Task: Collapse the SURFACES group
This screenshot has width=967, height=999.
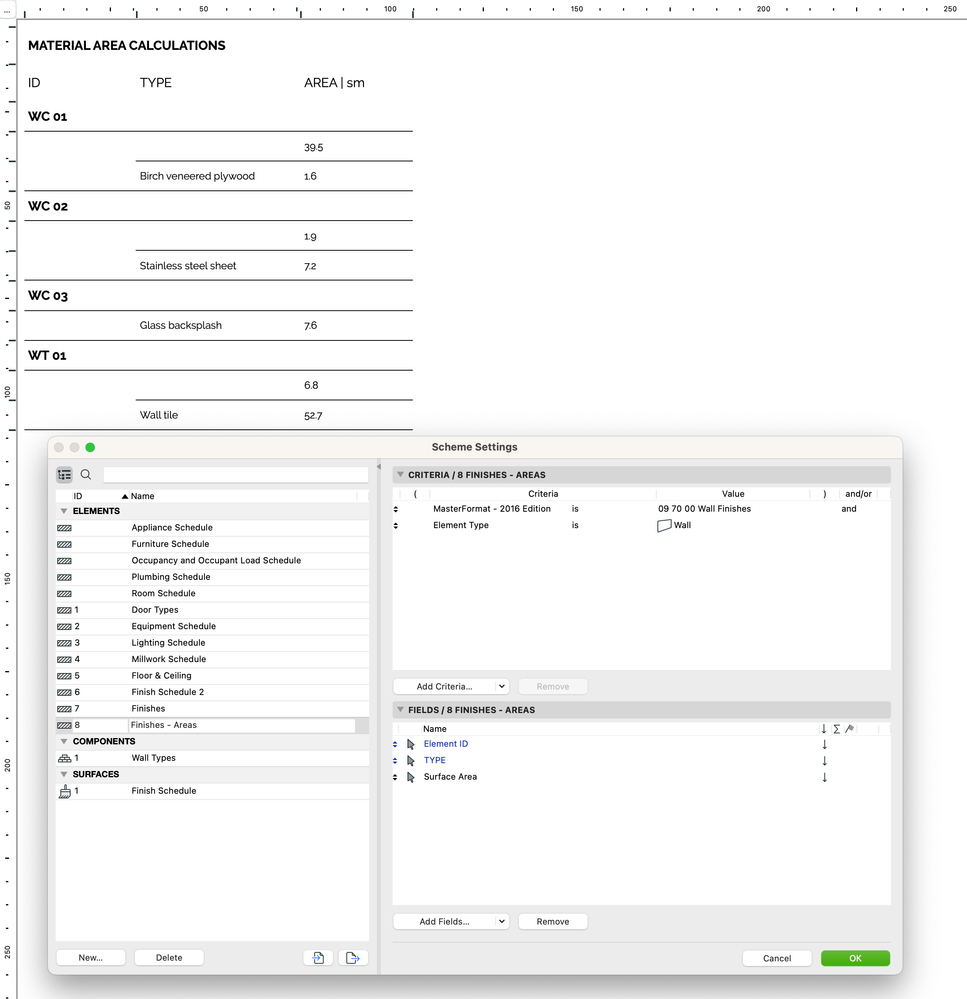Action: (x=64, y=774)
